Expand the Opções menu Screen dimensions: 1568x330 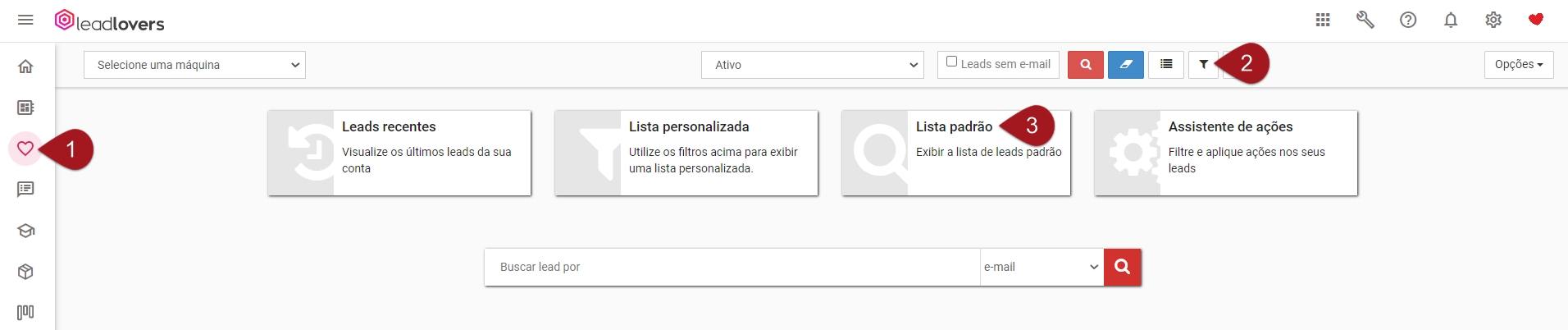(x=1519, y=65)
